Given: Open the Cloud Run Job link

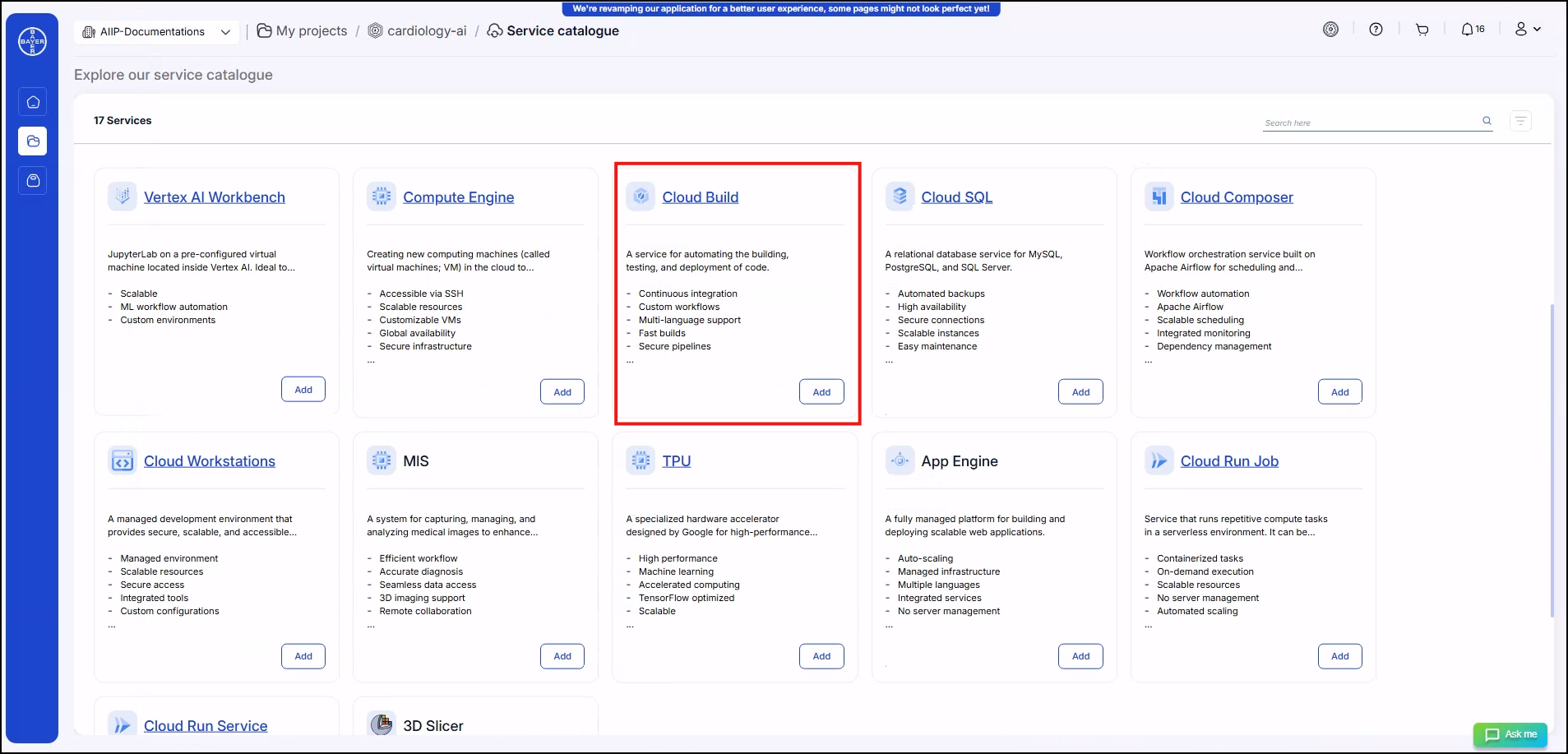Looking at the screenshot, I should tap(1229, 461).
